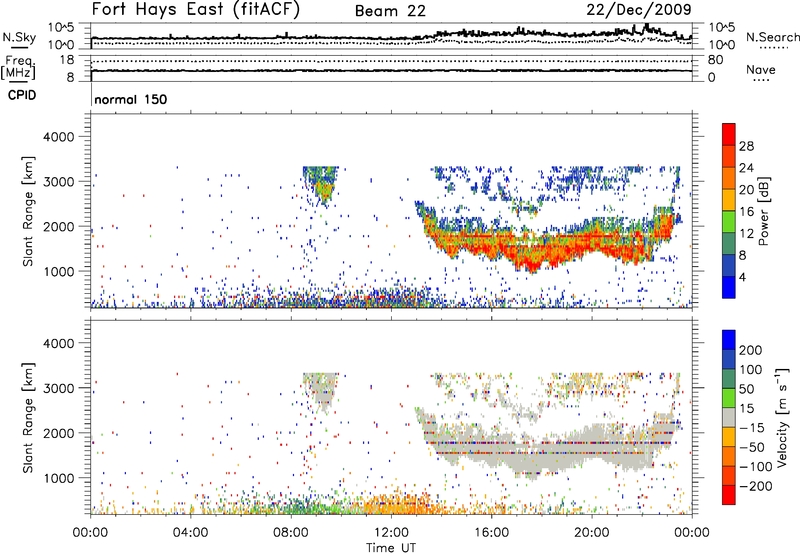
Task: Click the red-orange scatter band in power panel
Action: [548, 247]
